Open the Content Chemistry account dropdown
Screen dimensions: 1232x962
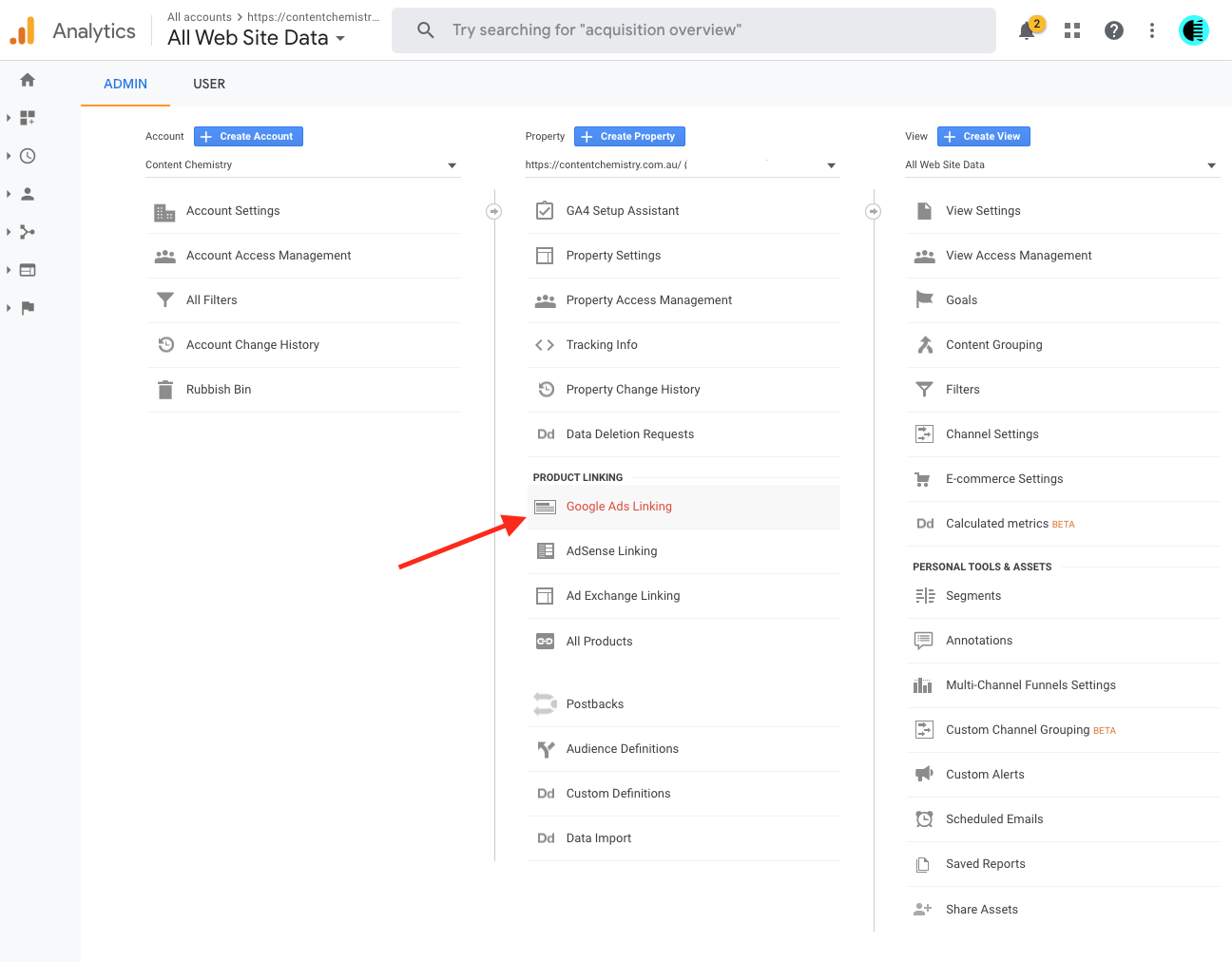coord(302,164)
